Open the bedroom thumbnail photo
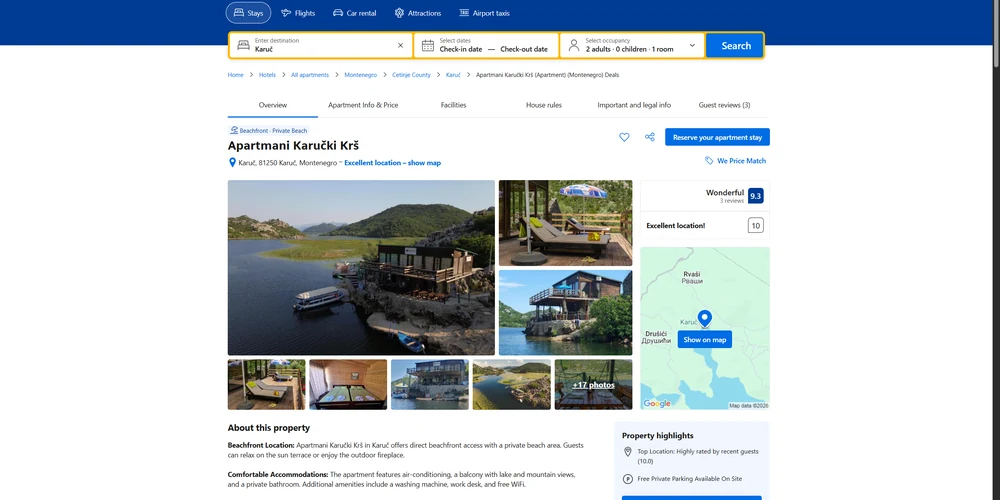The height and width of the screenshot is (500, 1000). point(348,384)
